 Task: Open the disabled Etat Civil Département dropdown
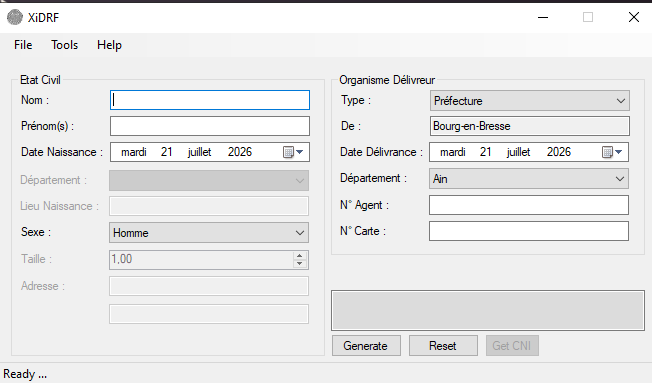[209, 180]
